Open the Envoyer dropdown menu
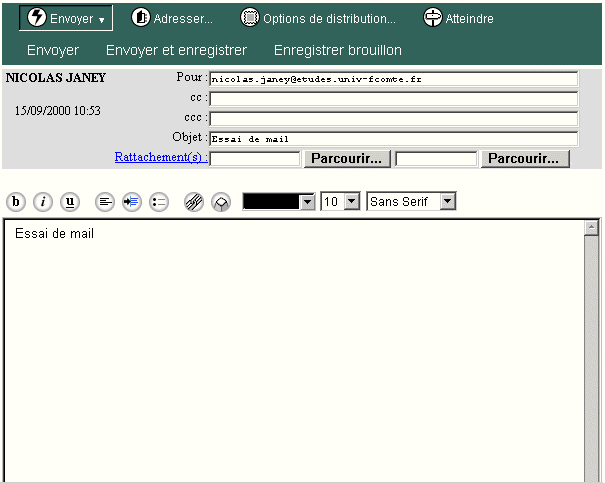The height and width of the screenshot is (483, 605). (x=66, y=18)
